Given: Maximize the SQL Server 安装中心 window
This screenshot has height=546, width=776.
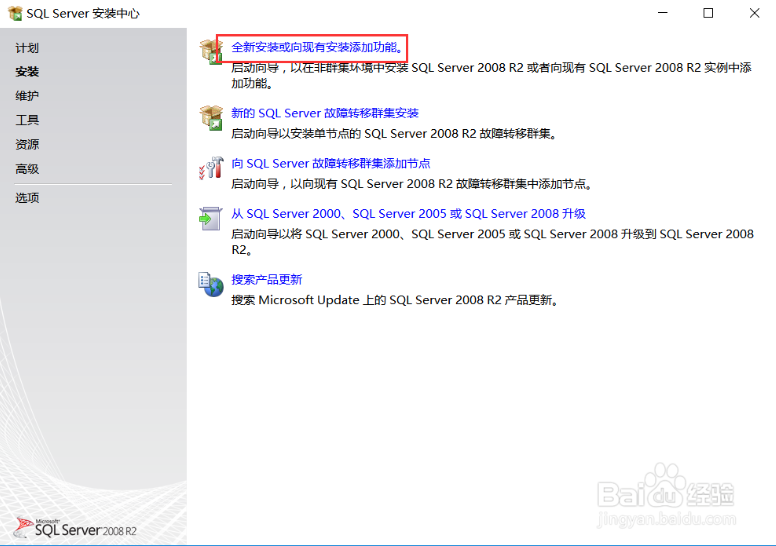Looking at the screenshot, I should (708, 13).
